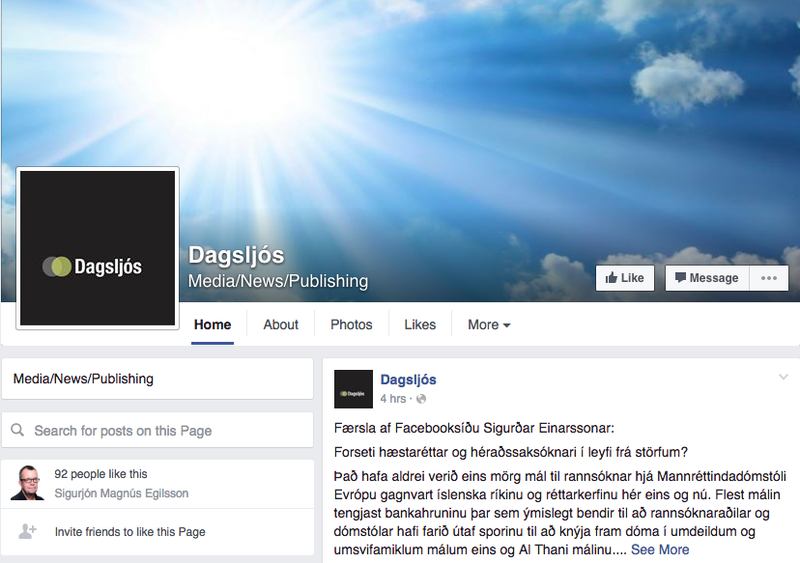
Task: Open the Photos tab
Action: [351, 325]
